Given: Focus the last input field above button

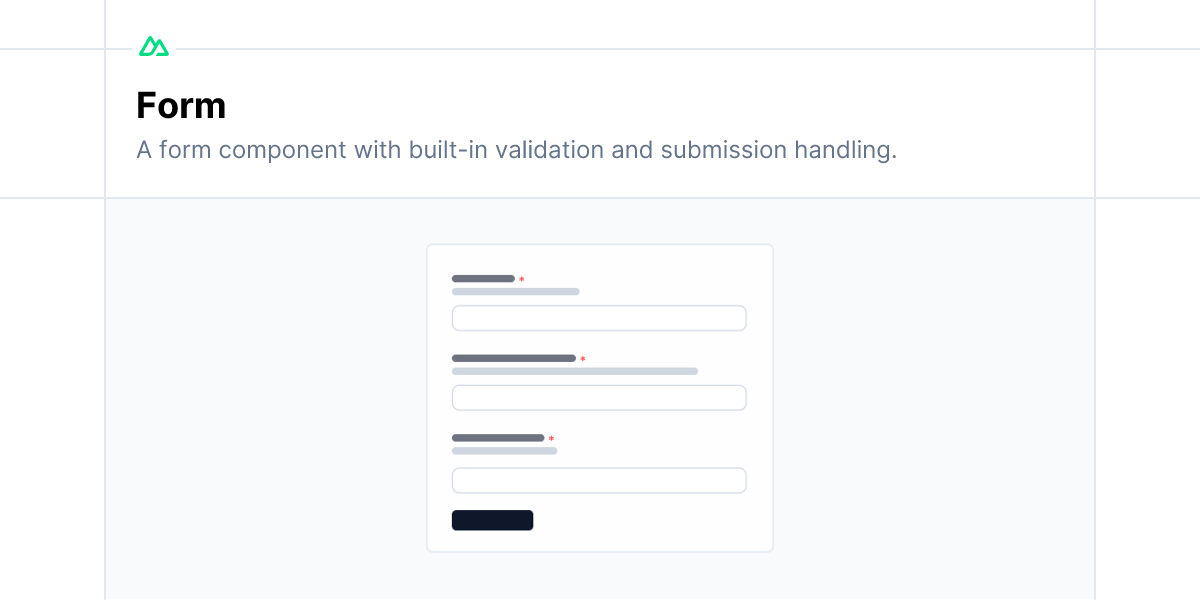Looking at the screenshot, I should click(599, 480).
